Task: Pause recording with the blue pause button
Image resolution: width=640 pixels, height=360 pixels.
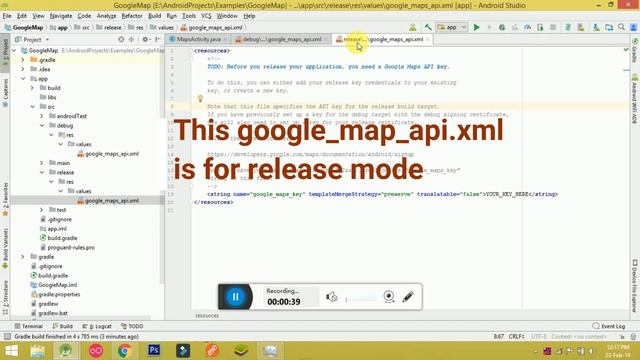Action: point(236,297)
